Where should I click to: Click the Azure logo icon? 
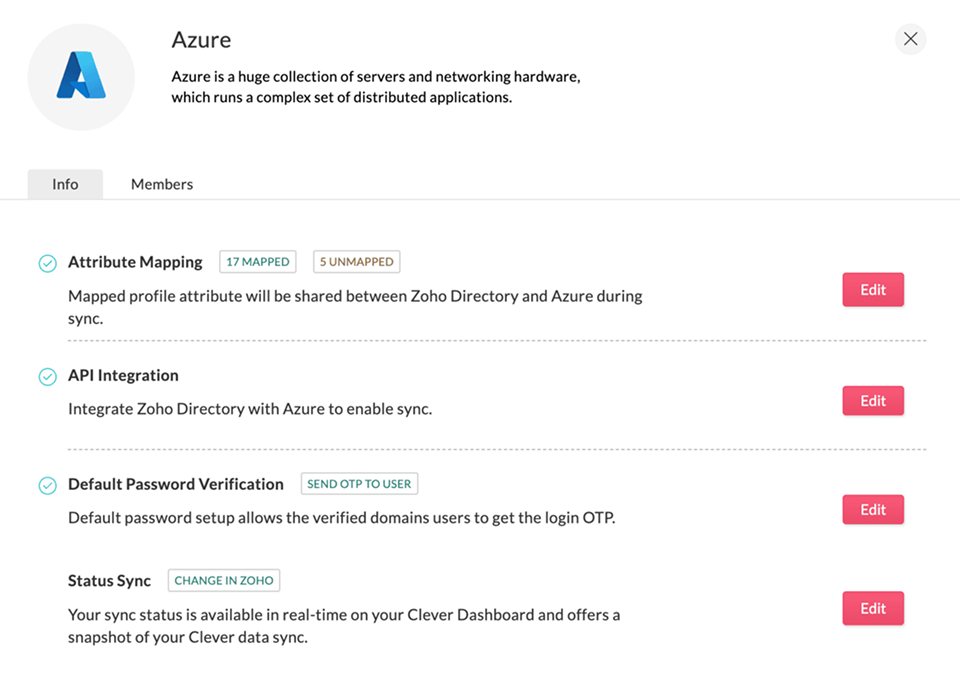click(x=81, y=77)
